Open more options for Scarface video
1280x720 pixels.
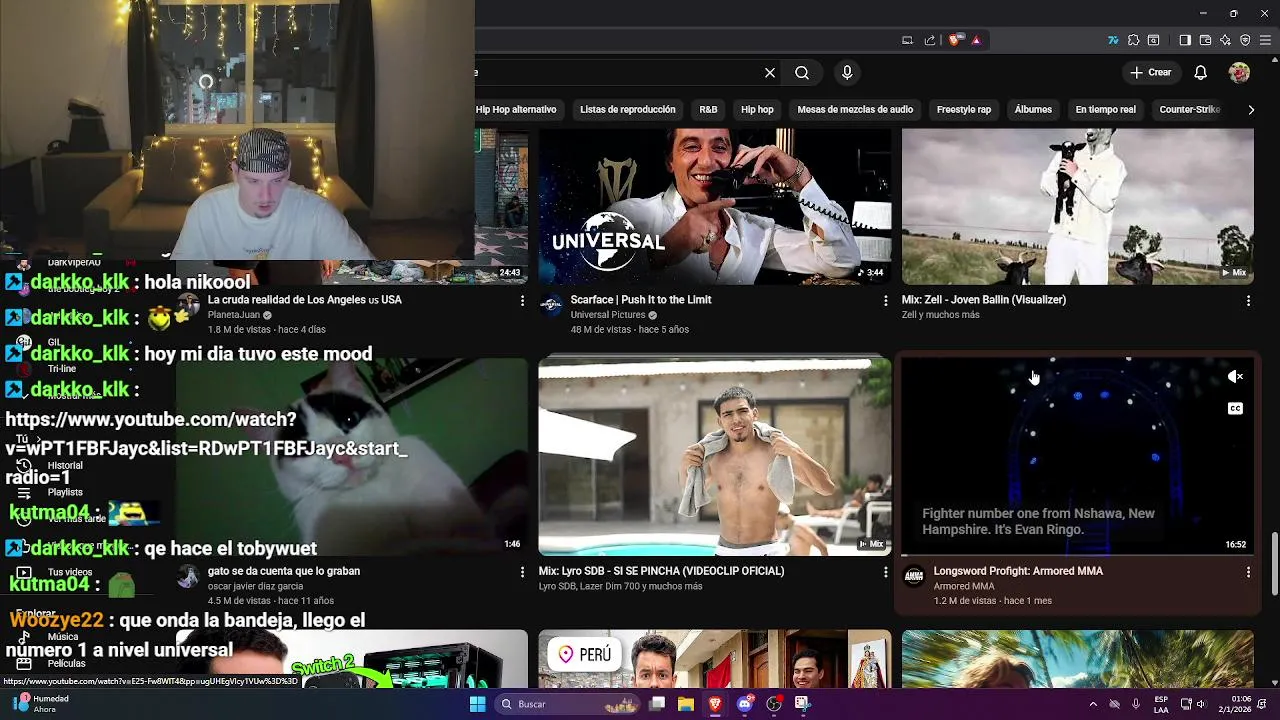[x=885, y=300]
